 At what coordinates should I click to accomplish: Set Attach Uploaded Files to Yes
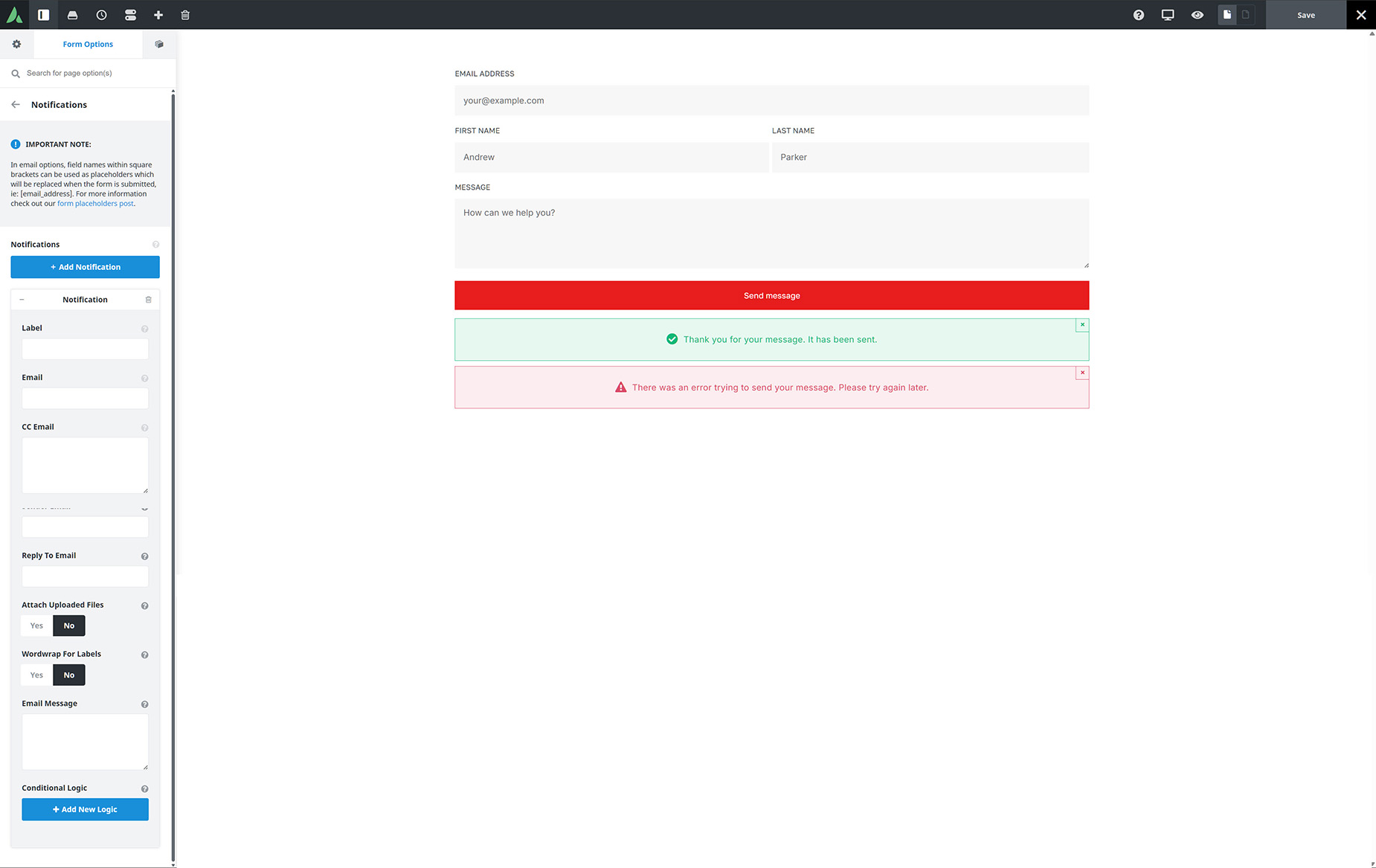pos(36,626)
